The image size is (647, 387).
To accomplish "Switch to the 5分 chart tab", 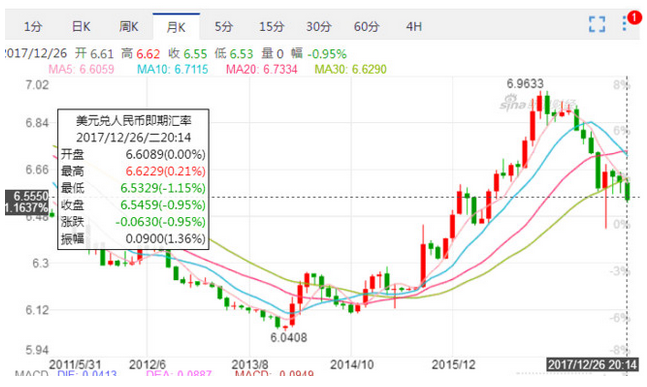I will coord(224,27).
